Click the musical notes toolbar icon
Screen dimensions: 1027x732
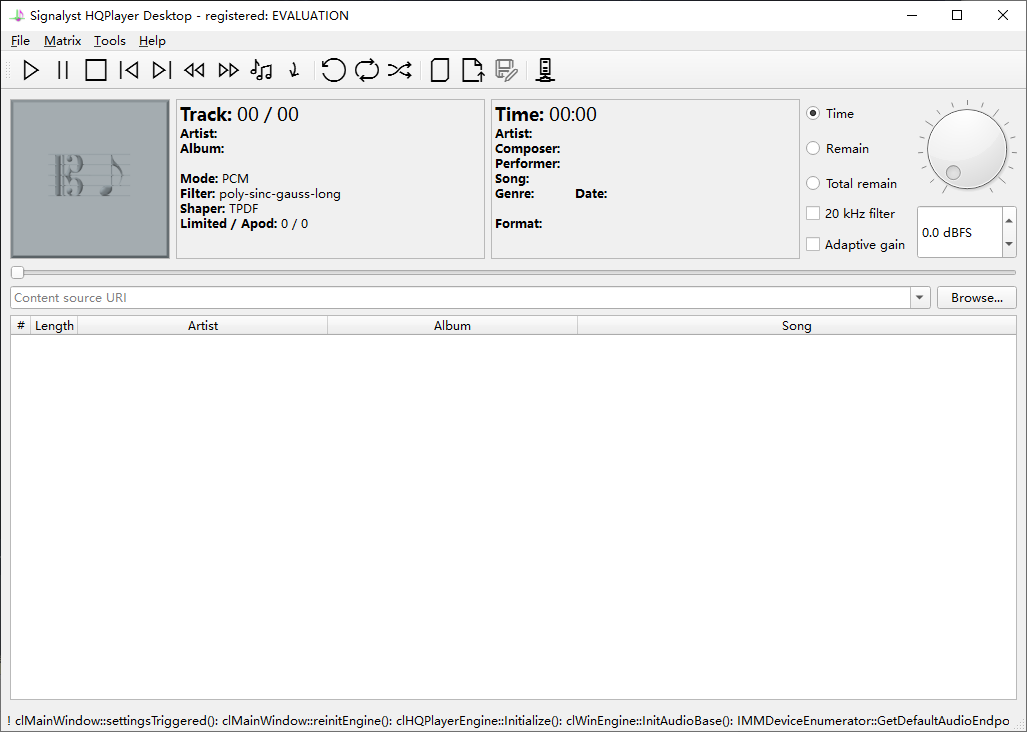point(261,70)
